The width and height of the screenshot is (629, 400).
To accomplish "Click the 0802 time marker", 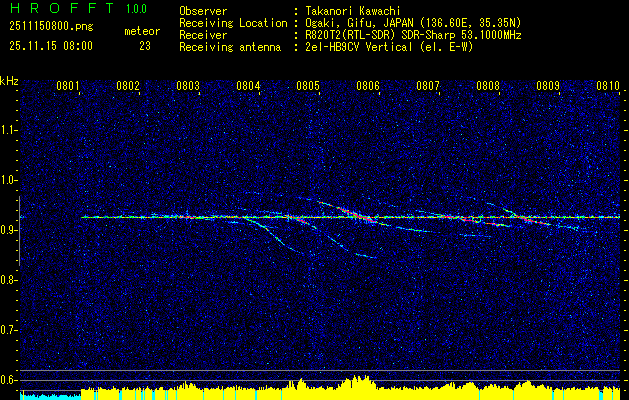I will pos(128,86).
